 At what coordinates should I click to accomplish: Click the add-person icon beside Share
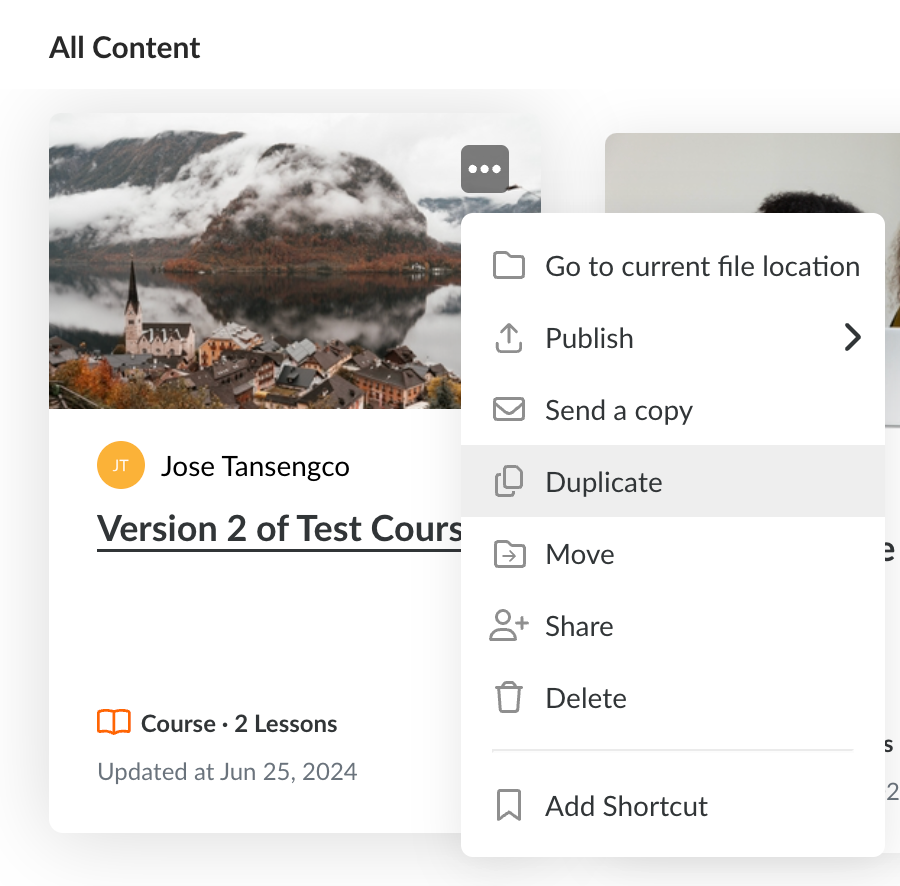point(509,627)
